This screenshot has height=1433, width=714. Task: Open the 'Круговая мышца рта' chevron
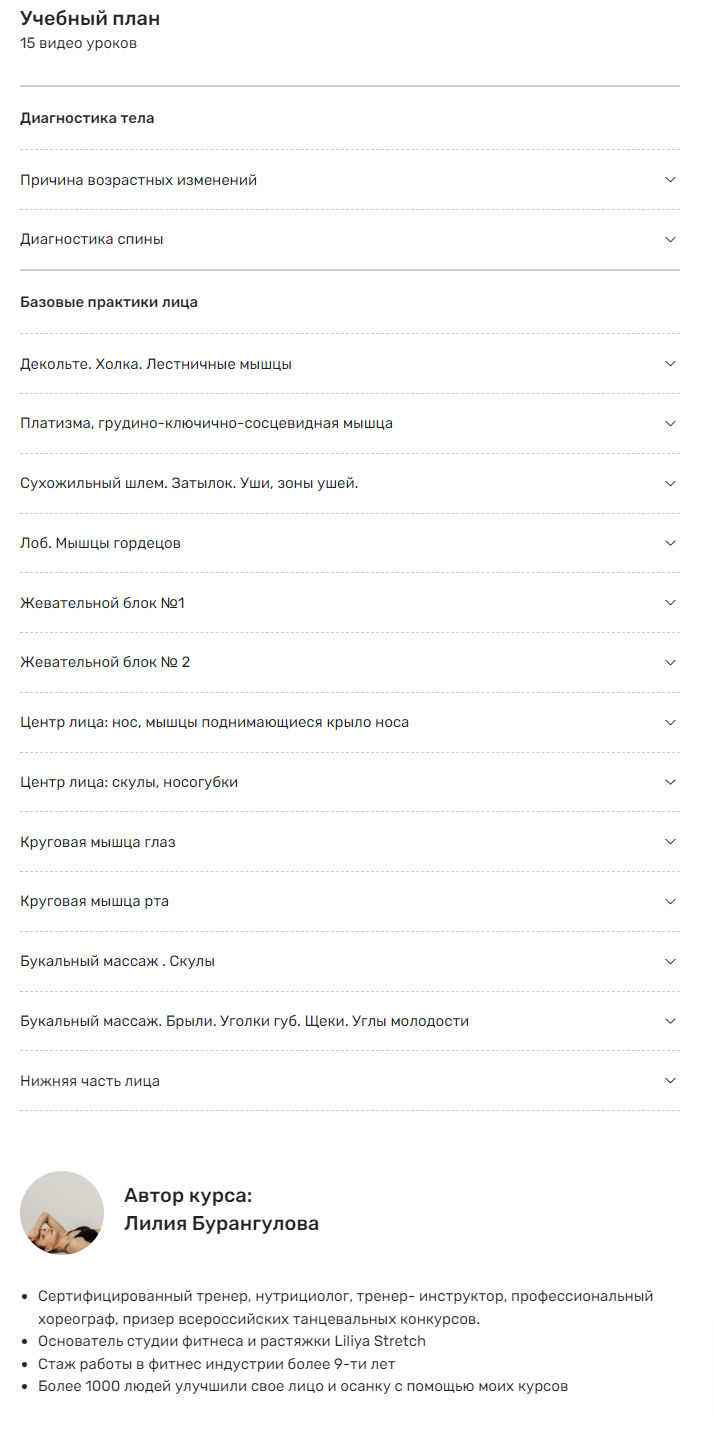tap(670, 901)
